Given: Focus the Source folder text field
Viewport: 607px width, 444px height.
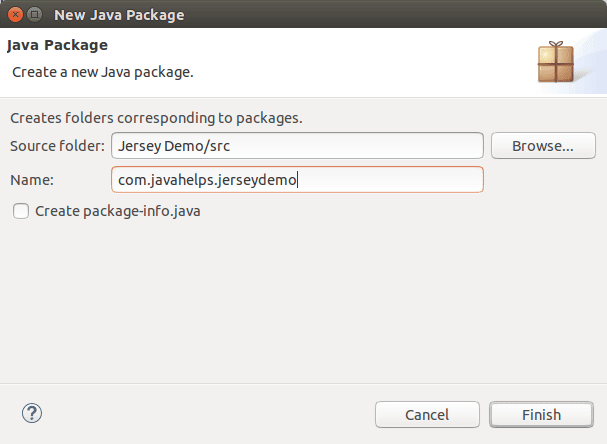Looking at the screenshot, I should point(297,146).
